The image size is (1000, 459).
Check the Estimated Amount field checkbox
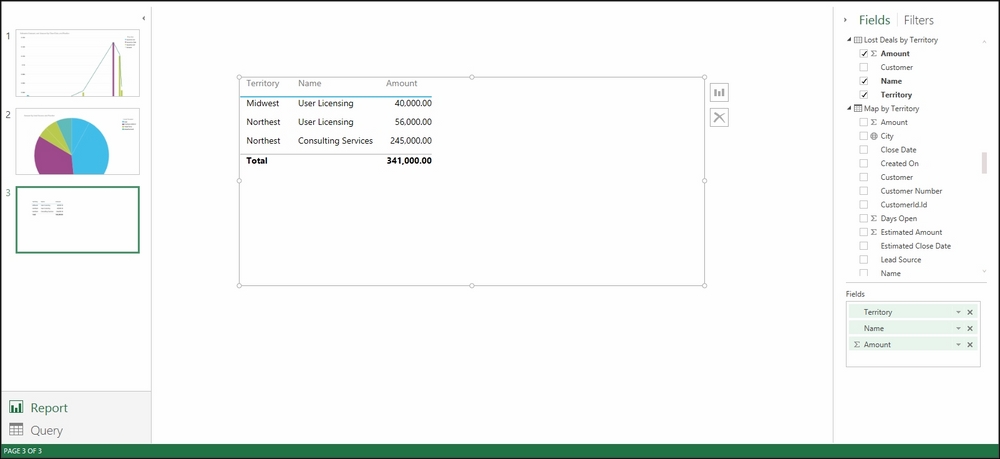tap(864, 232)
